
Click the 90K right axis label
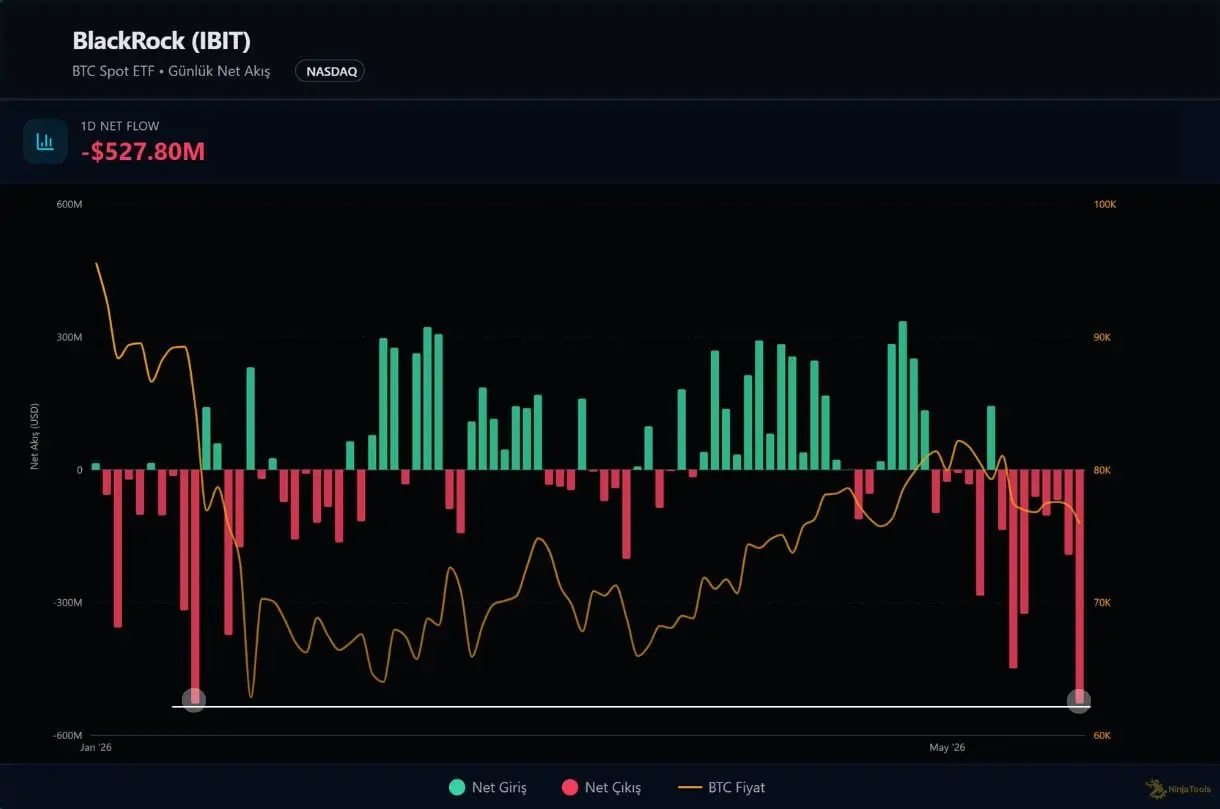click(x=1102, y=337)
